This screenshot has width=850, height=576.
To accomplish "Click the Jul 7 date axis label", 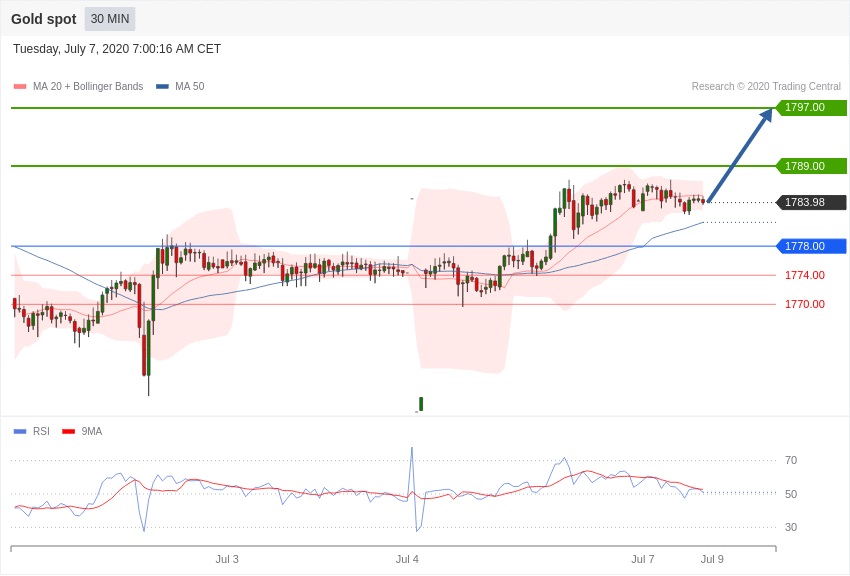I will click(x=642, y=559).
